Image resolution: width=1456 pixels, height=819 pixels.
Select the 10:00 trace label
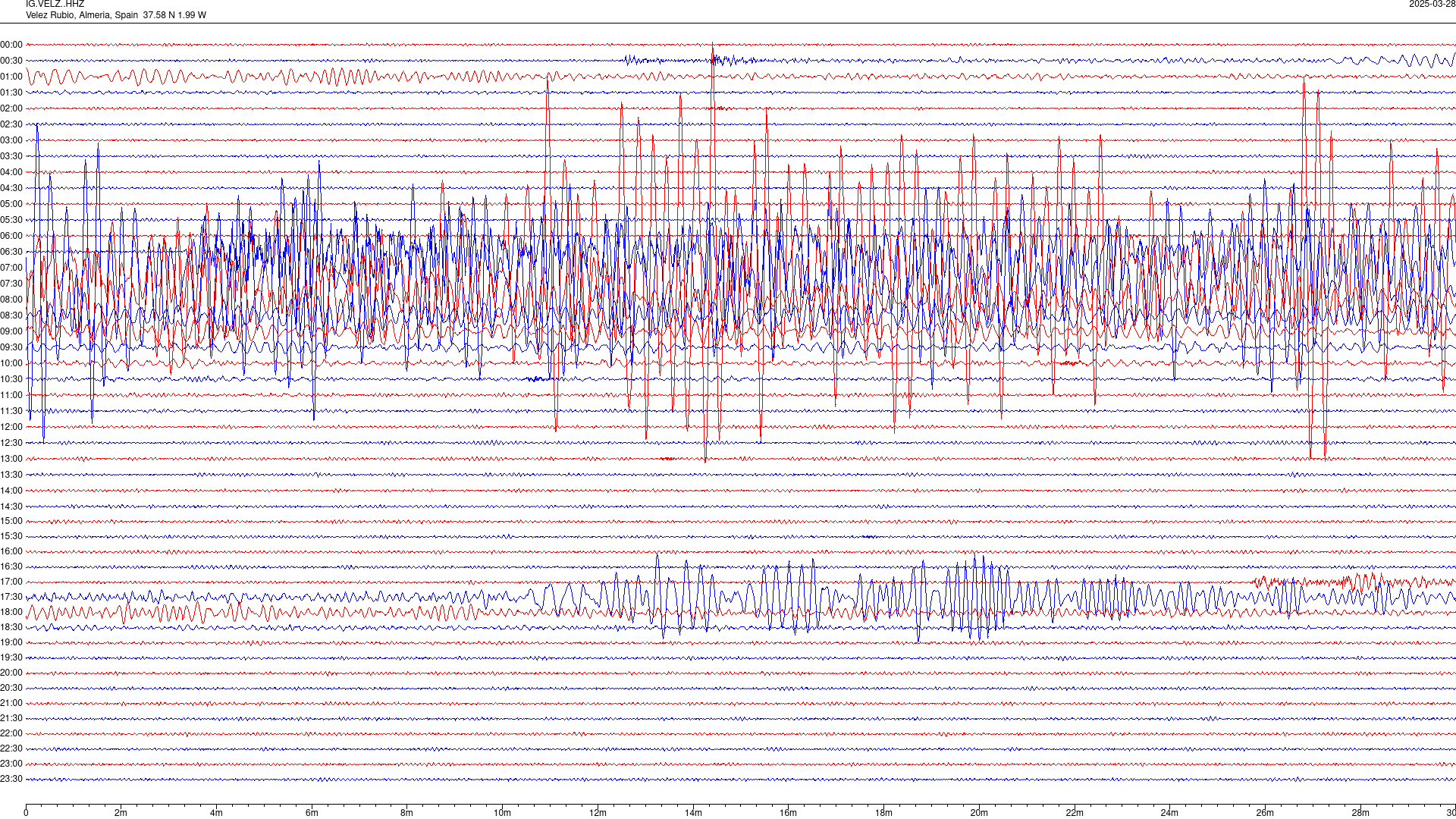[x=11, y=363]
